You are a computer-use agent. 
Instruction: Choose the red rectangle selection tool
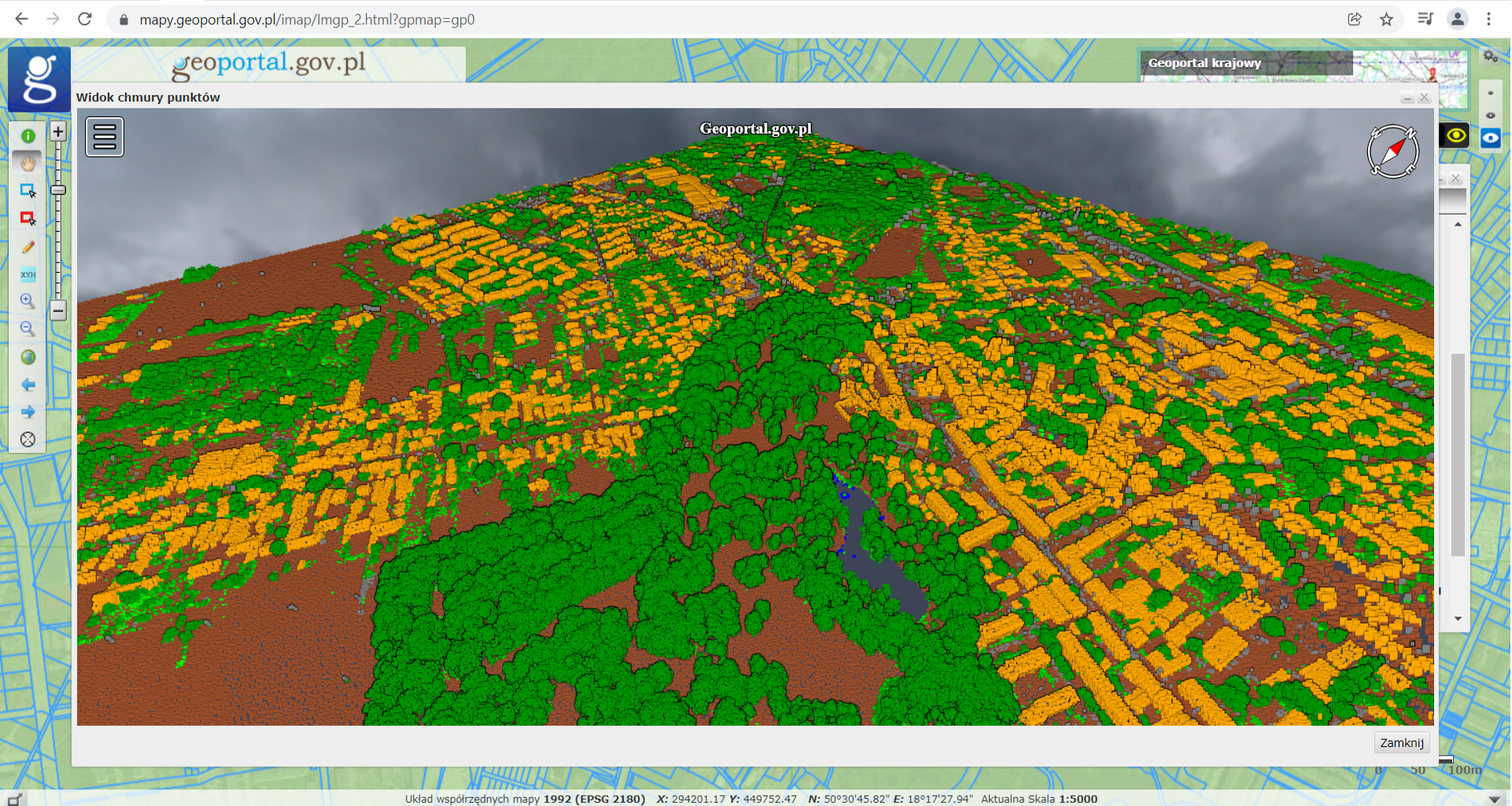pyautogui.click(x=28, y=219)
